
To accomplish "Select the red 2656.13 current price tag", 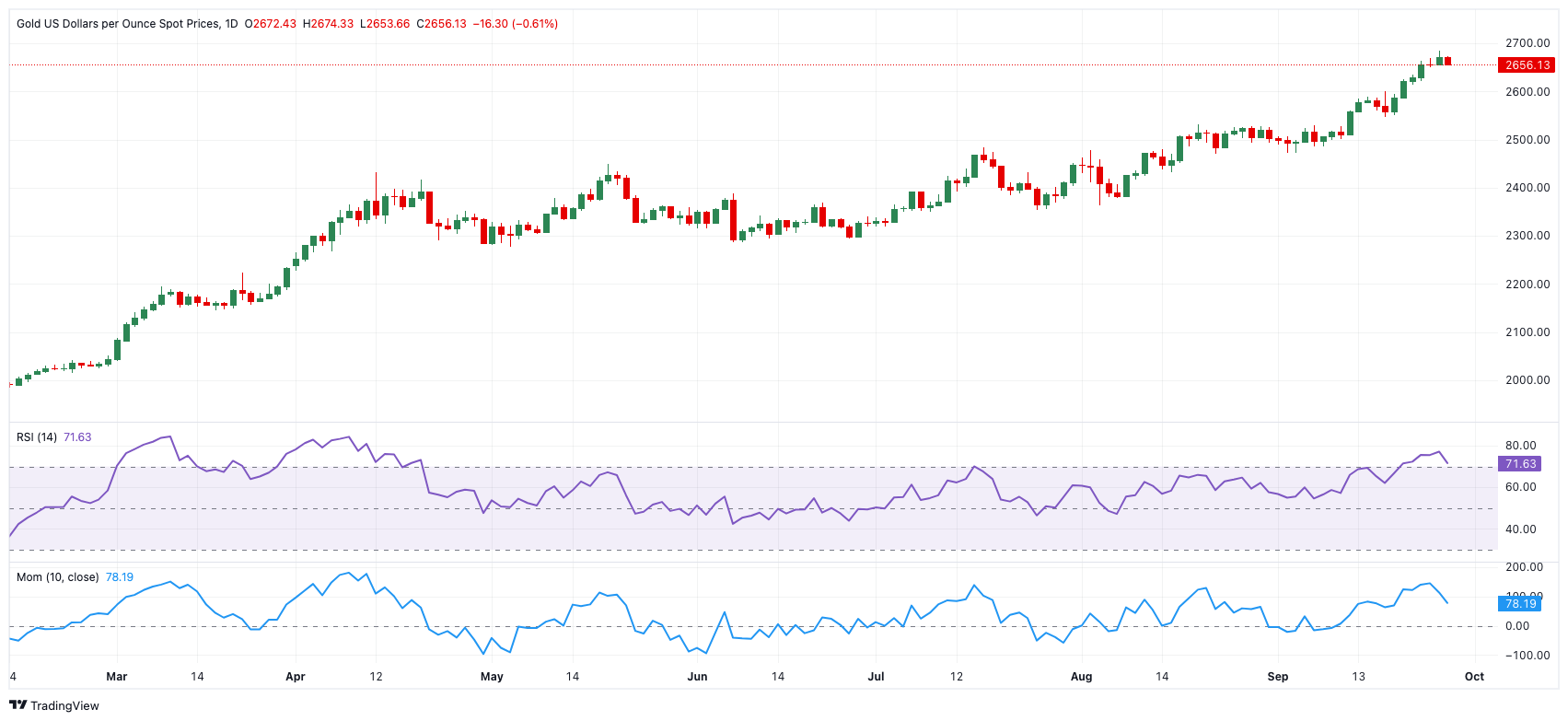I will click(x=1527, y=65).
